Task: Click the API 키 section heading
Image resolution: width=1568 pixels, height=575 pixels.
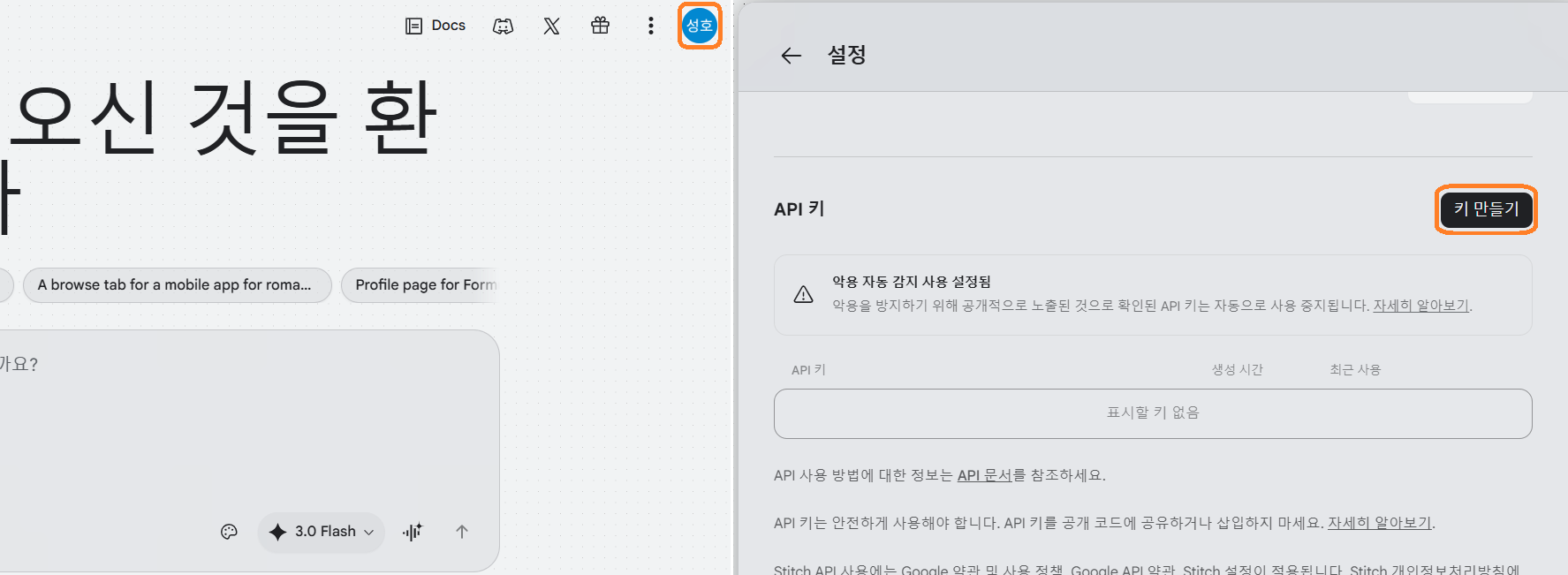Action: 799,209
